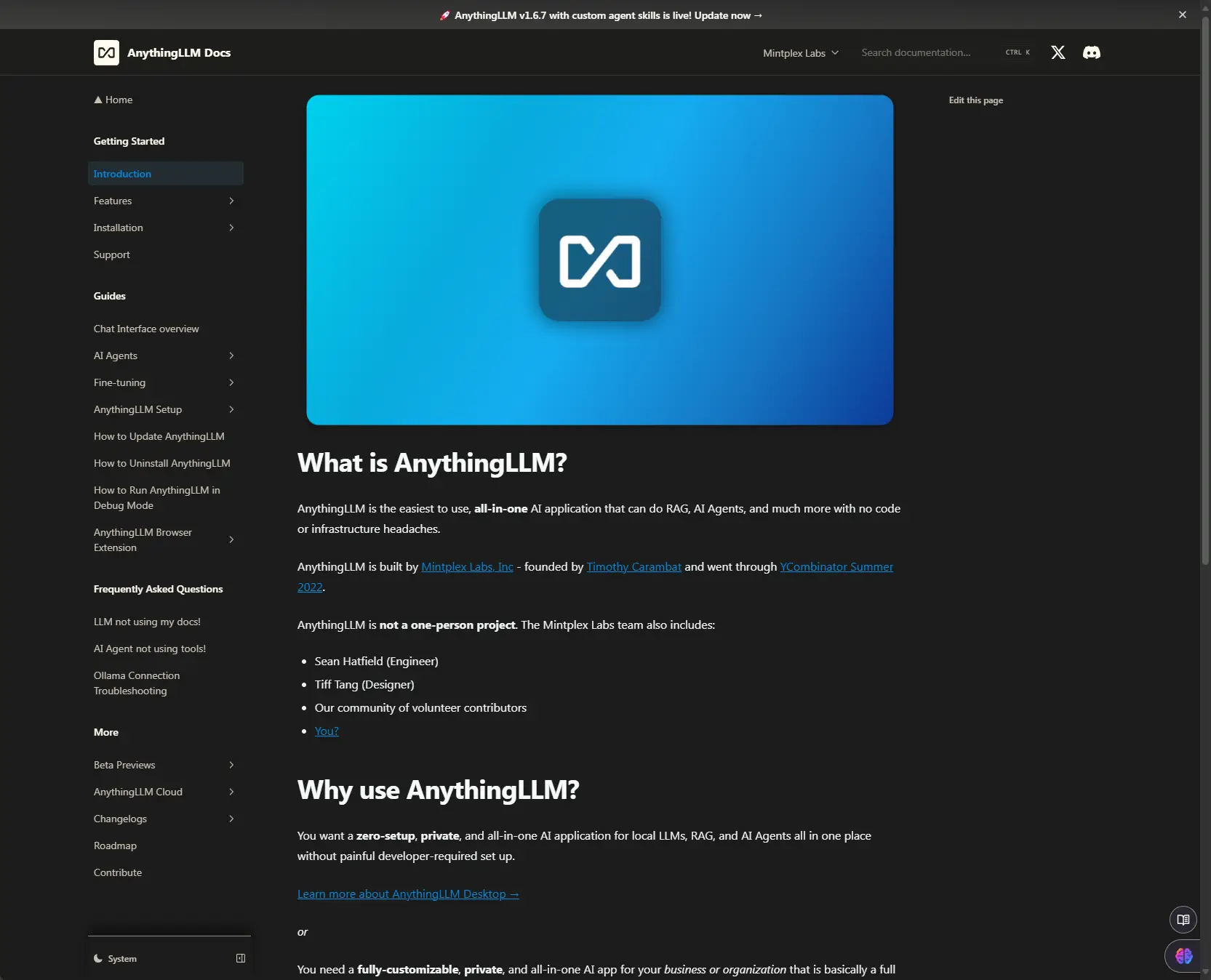Viewport: 1211px width, 980px height.
Task: Focus the Search documentation field
Action: [x=946, y=52]
